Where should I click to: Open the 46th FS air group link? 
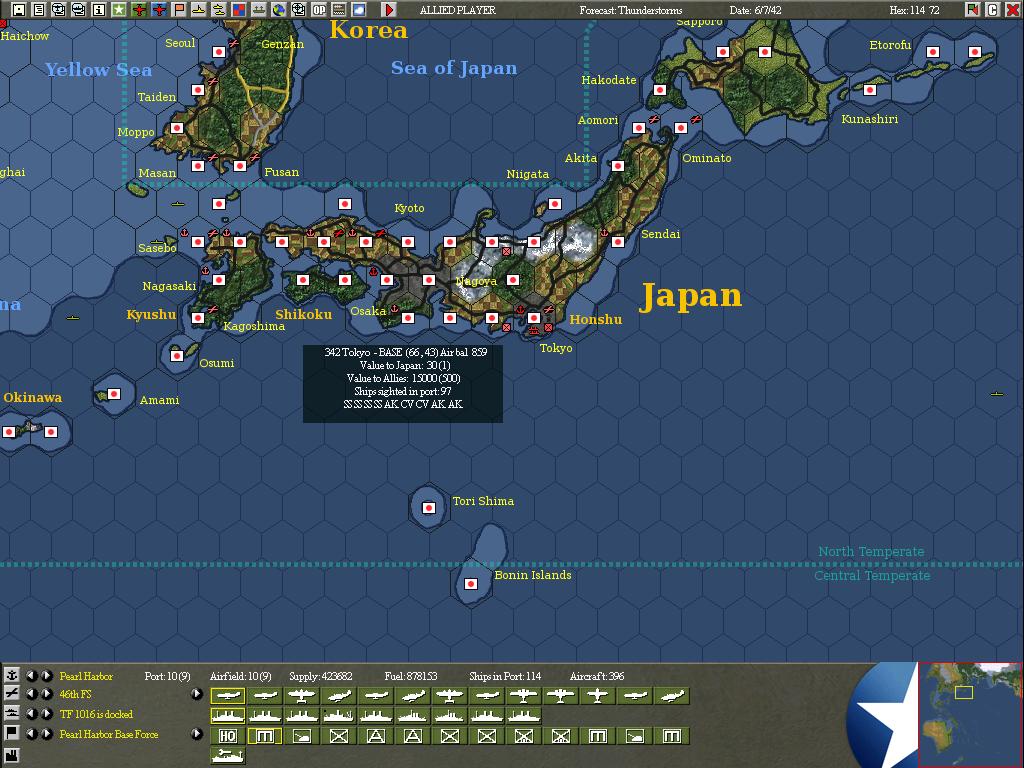point(75,694)
